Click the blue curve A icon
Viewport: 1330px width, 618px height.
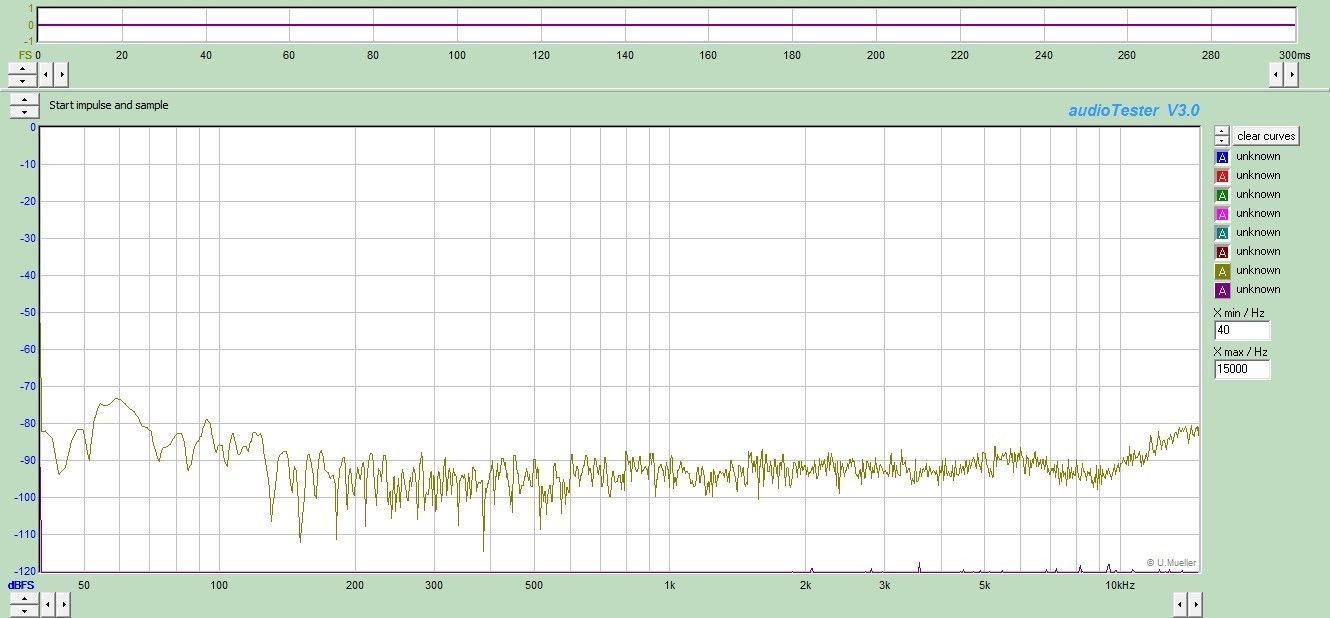tap(1222, 157)
